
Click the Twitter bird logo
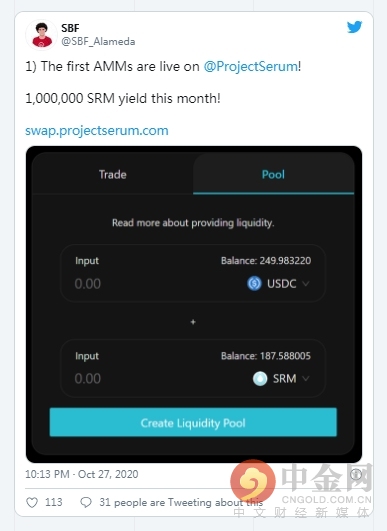[x=354, y=27]
